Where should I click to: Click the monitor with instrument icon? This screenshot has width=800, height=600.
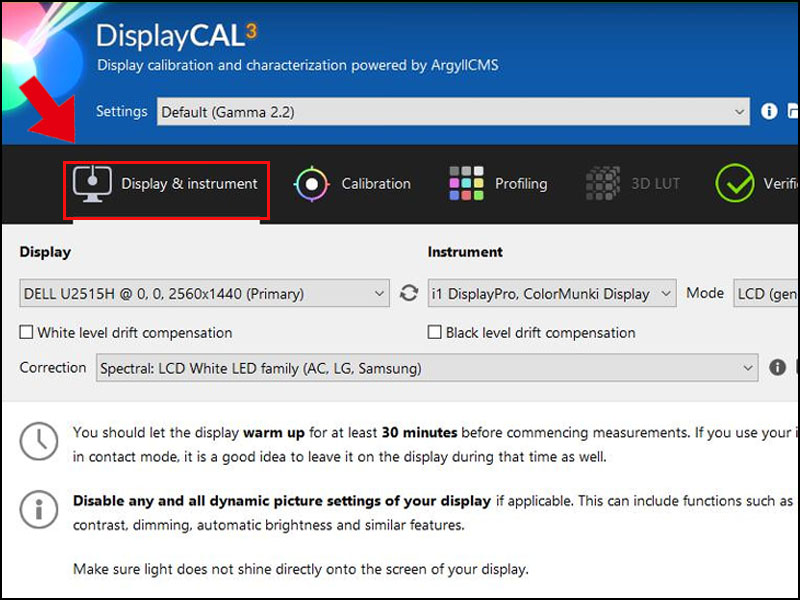pyautogui.click(x=92, y=184)
